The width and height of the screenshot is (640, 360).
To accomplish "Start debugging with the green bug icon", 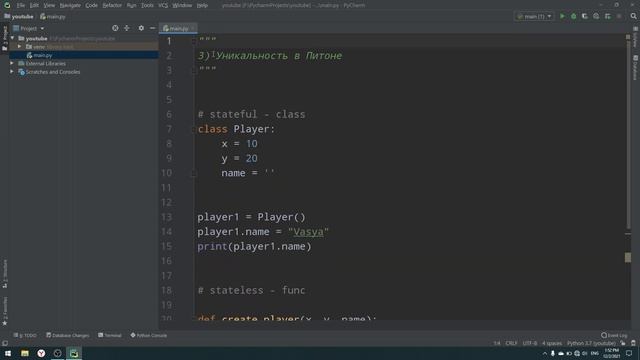I will (x=573, y=16).
